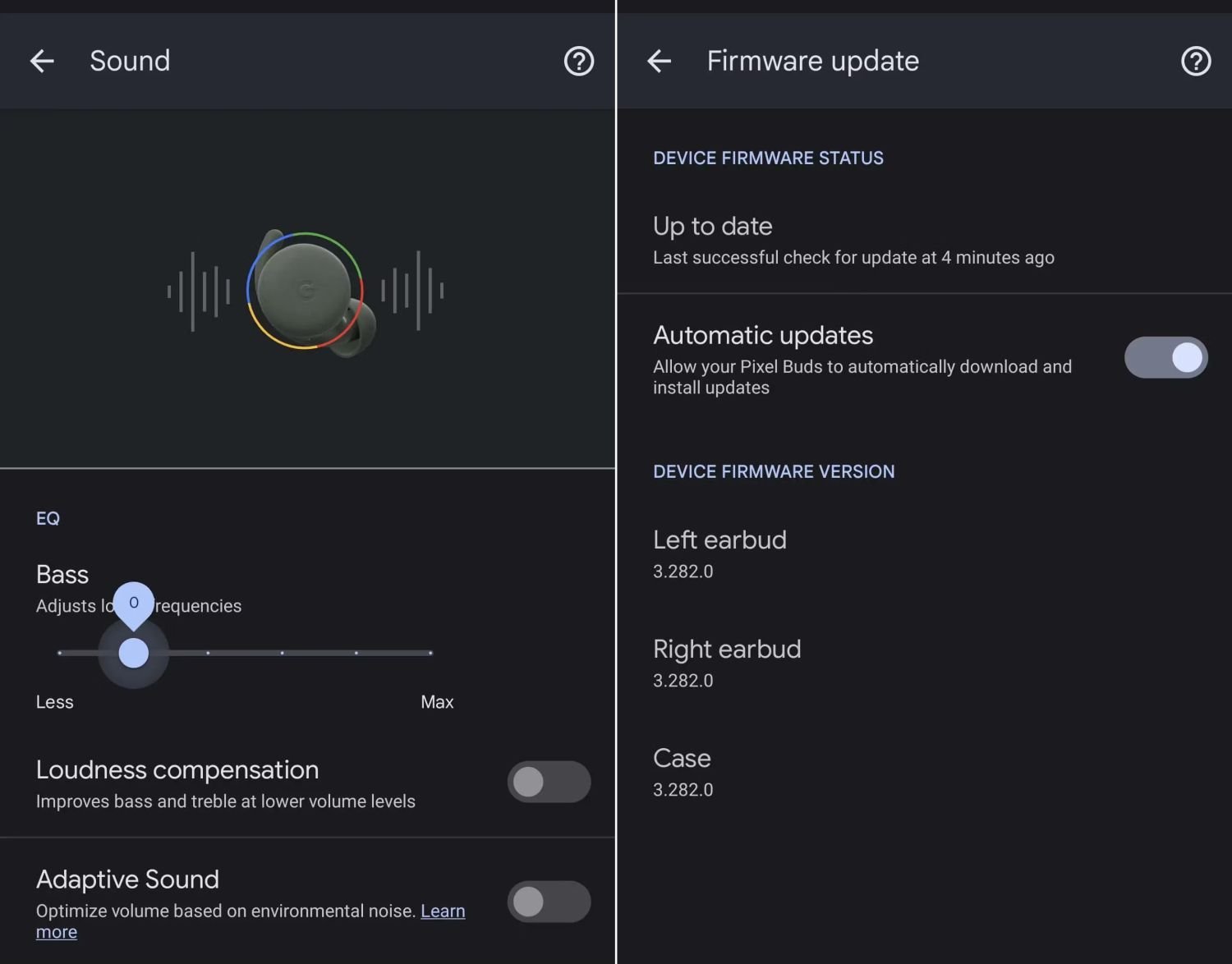Tap the Up to date status row

(x=853, y=240)
